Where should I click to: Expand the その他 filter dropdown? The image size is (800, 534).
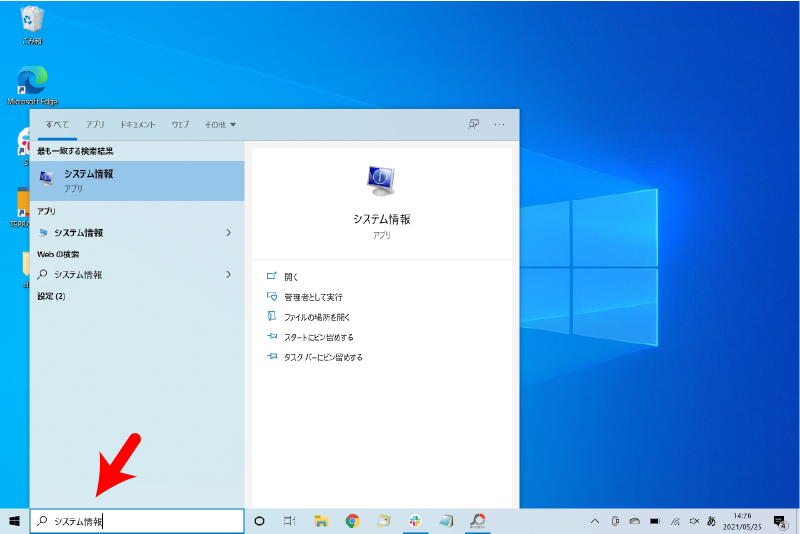[220, 125]
